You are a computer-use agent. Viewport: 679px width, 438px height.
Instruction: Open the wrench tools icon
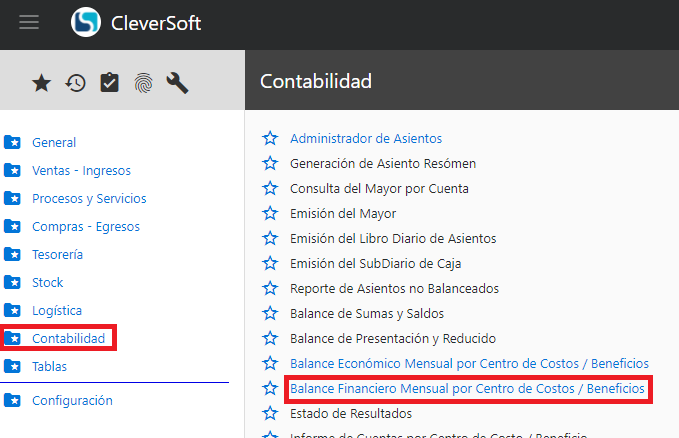[177, 83]
